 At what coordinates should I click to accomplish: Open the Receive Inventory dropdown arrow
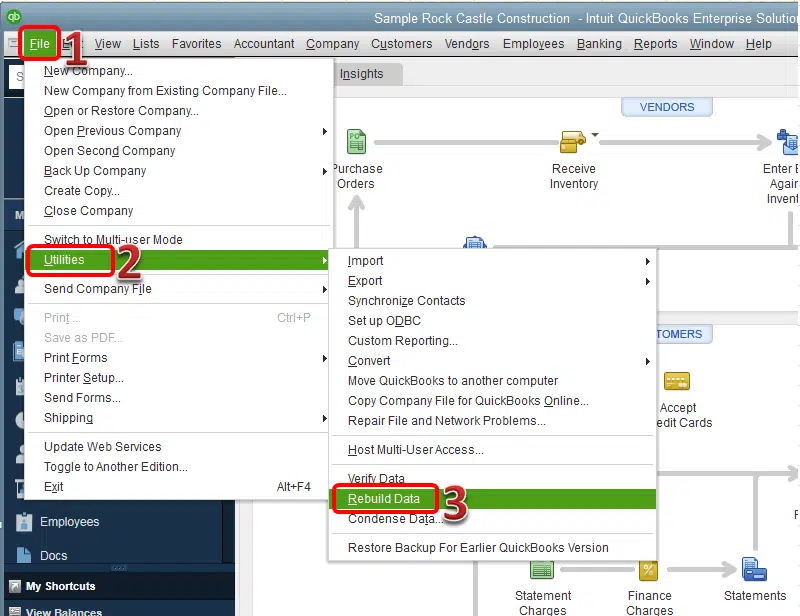(595, 135)
